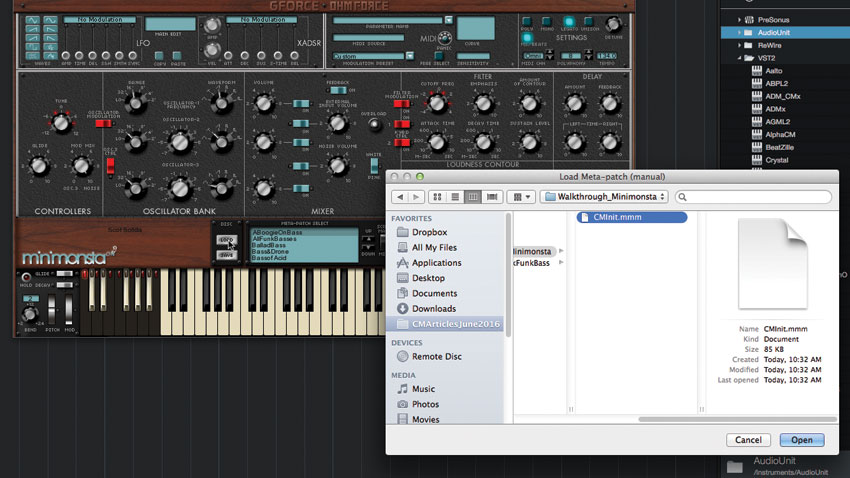The image size is (850, 478).
Task: Enable Poly voice mode in Settings
Action: click(526, 21)
